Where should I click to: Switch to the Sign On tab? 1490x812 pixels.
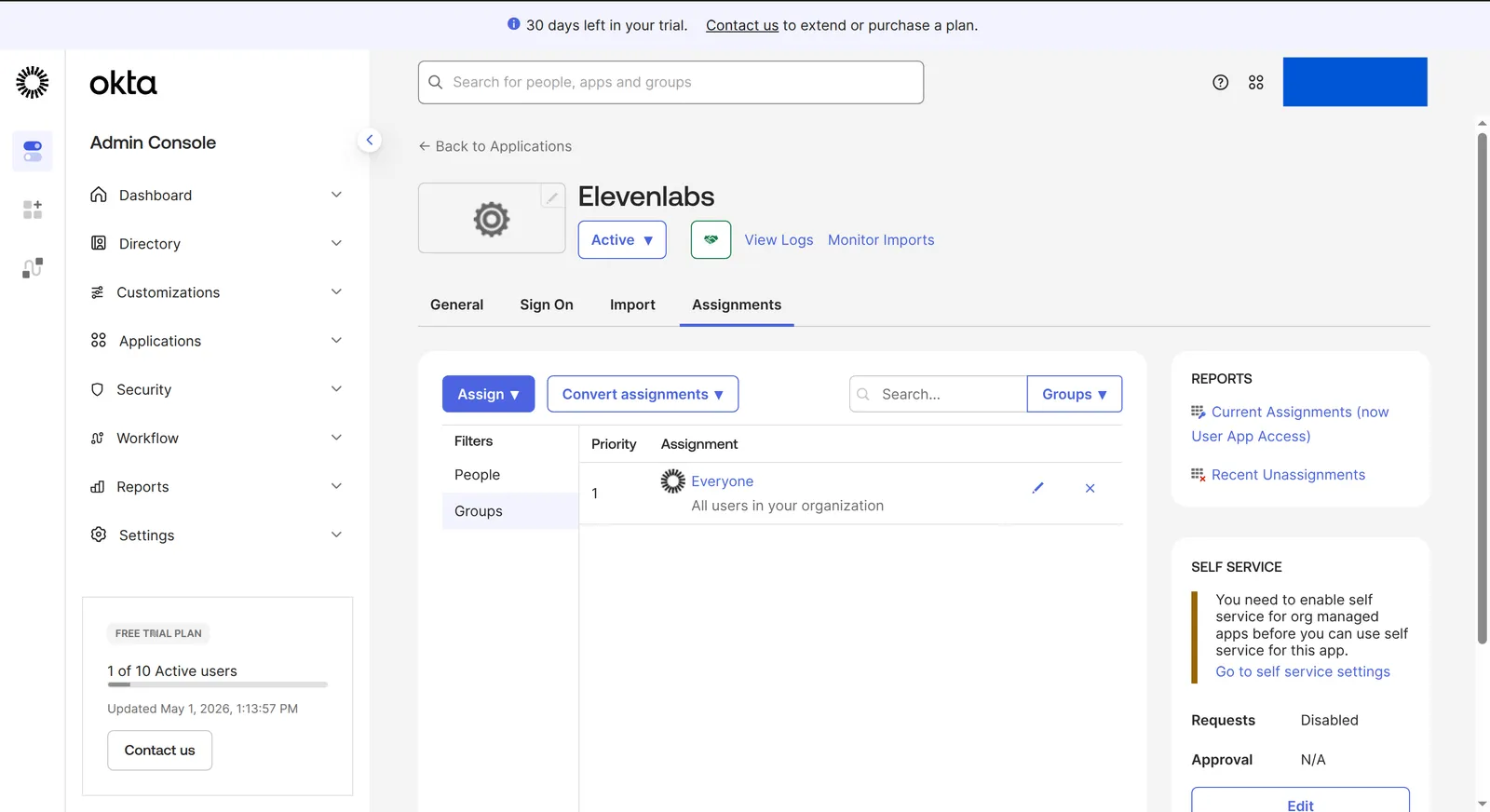pyautogui.click(x=547, y=304)
